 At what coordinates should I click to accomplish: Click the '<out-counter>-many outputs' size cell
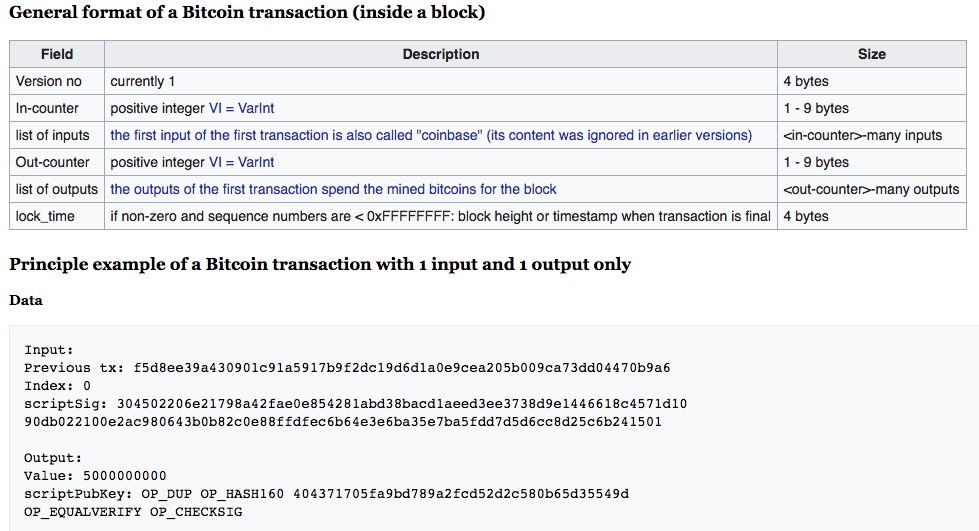click(x=872, y=189)
